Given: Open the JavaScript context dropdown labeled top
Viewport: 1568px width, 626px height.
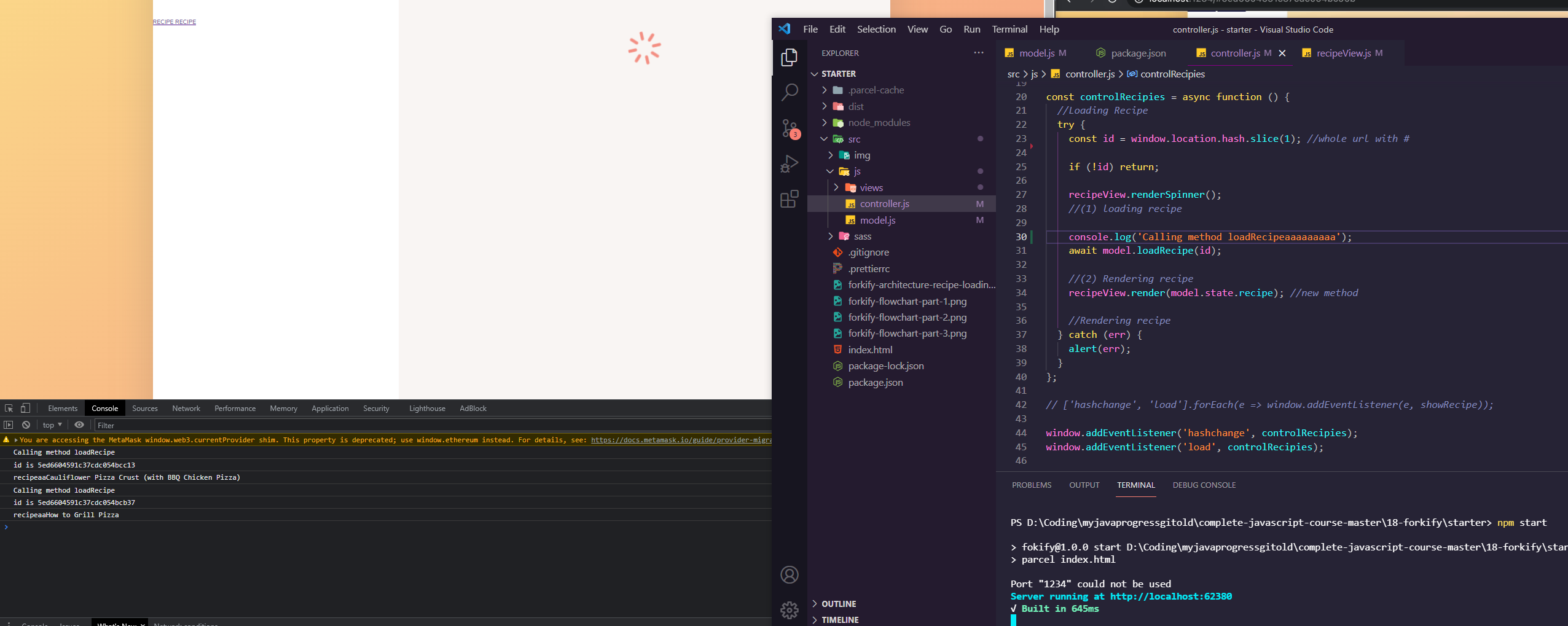Looking at the screenshot, I should [52, 425].
